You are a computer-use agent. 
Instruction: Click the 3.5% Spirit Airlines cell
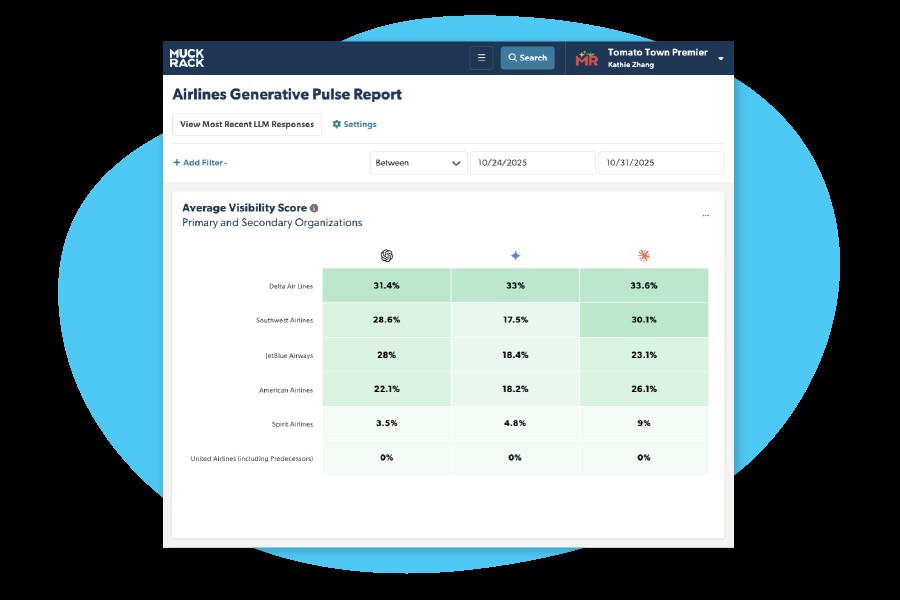pyautogui.click(x=387, y=423)
